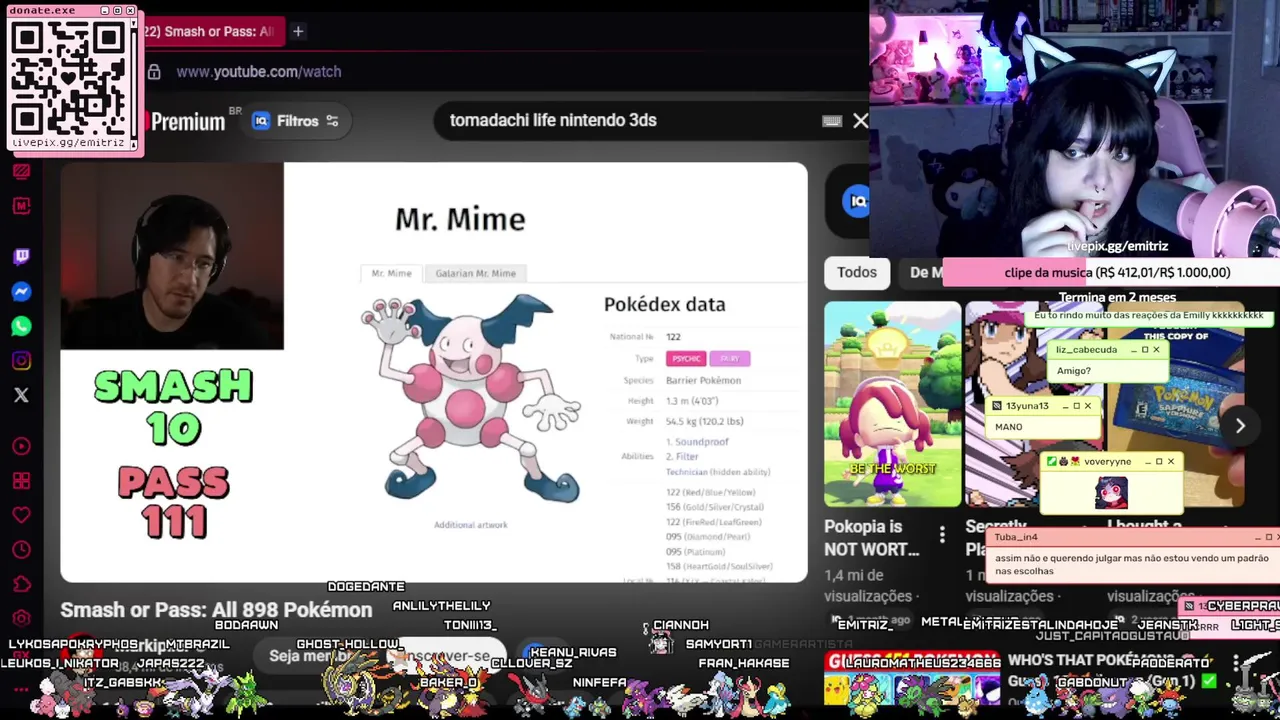The width and height of the screenshot is (1280, 720).
Task: Click the Additional artwork link under Mr. Mime
Action: pyautogui.click(x=470, y=524)
